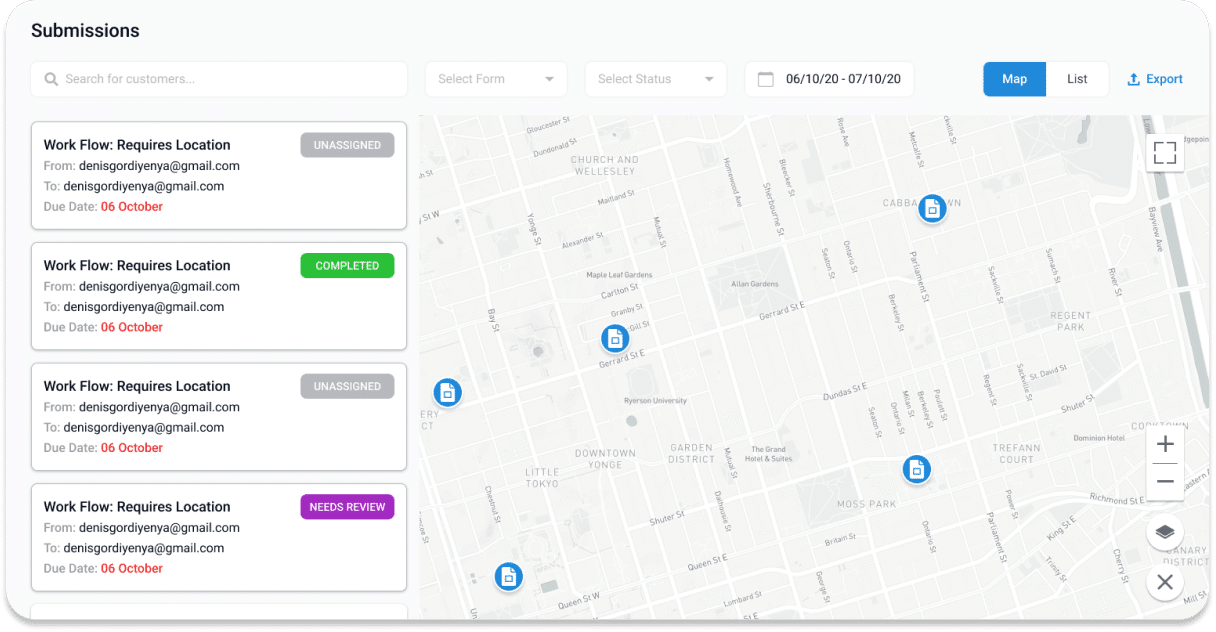Viewport: 1216px width, 632px height.
Task: Close the map with X button
Action: (1165, 582)
